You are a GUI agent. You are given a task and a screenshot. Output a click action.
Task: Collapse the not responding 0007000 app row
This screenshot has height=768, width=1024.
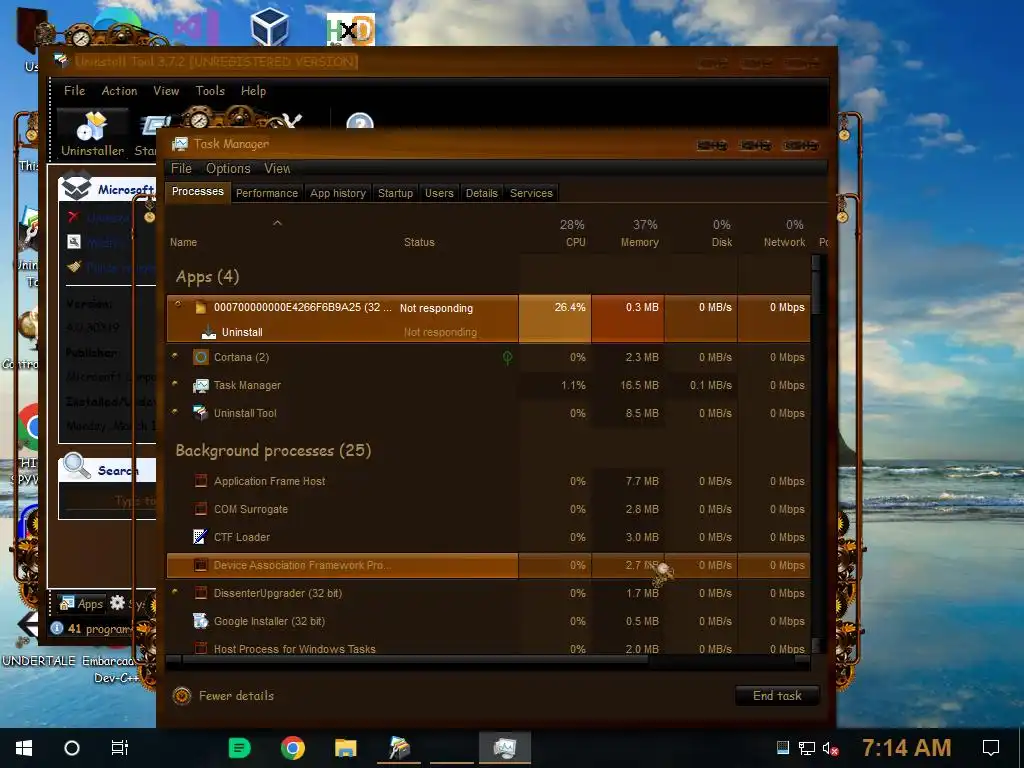point(178,304)
